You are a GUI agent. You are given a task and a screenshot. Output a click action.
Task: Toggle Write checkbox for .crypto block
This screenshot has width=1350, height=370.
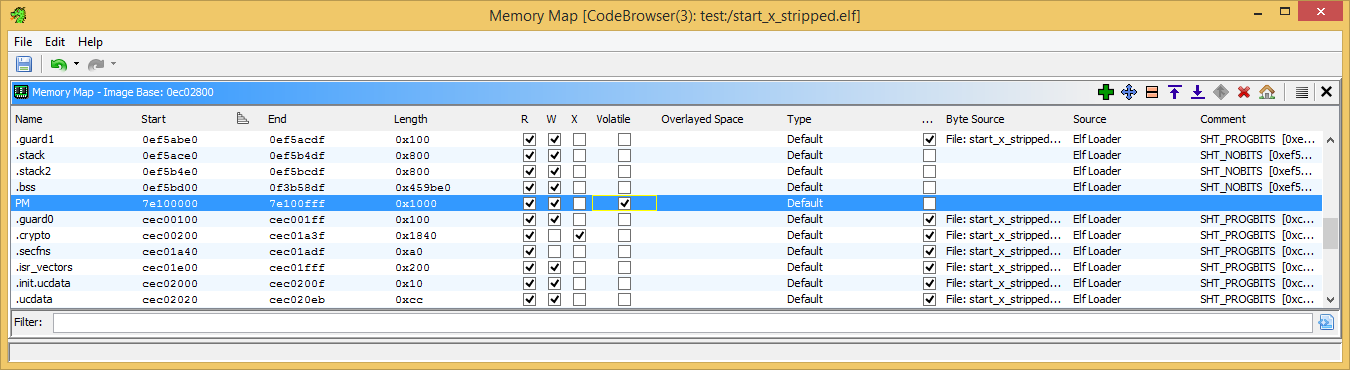(554, 235)
